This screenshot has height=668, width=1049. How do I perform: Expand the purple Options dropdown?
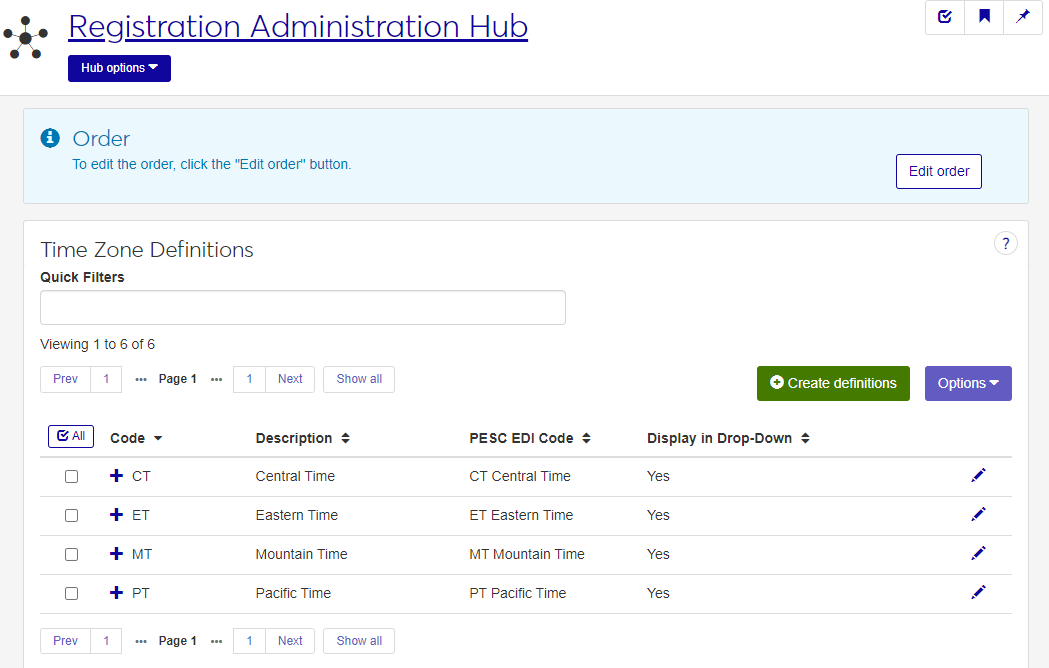click(x=967, y=383)
